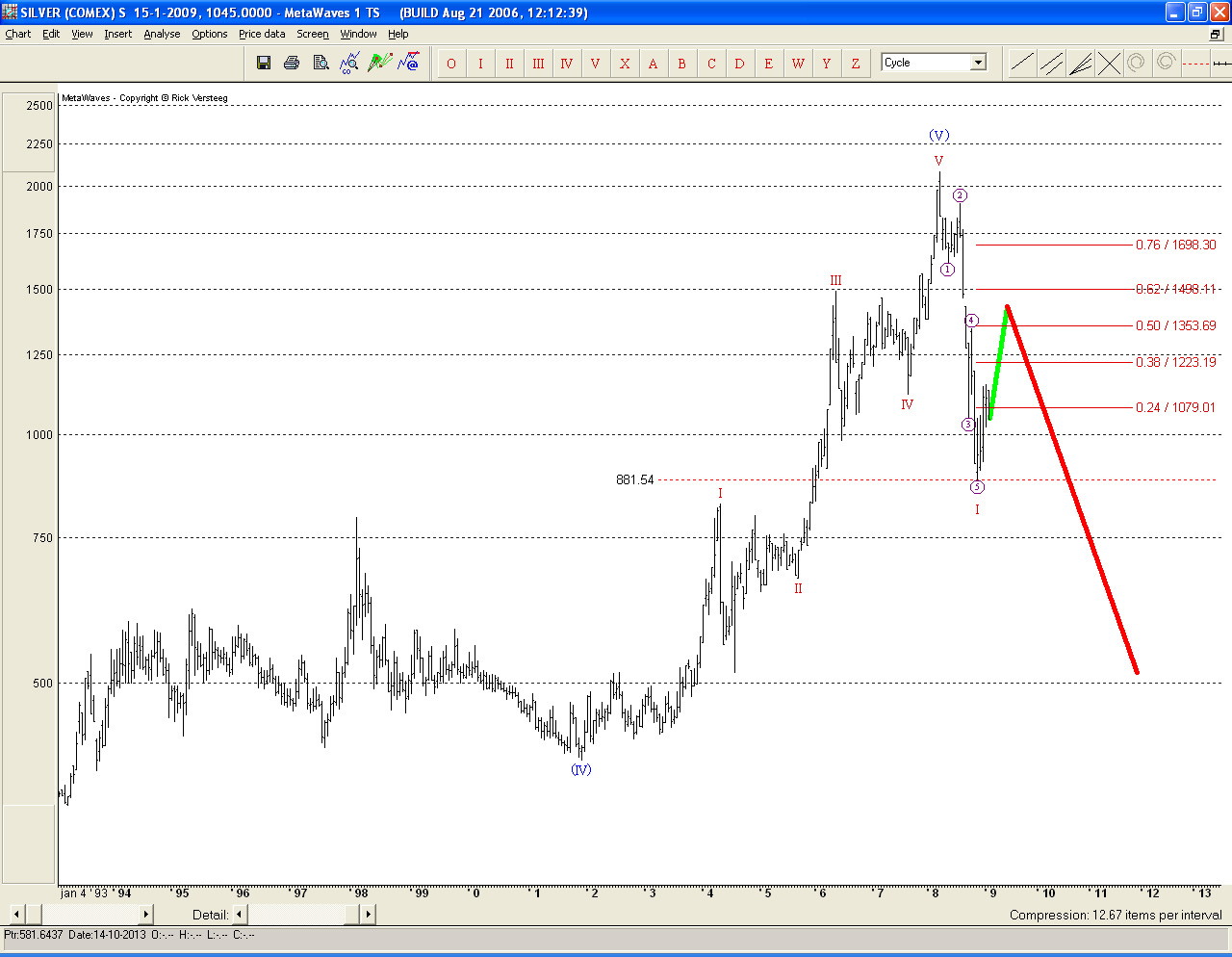
Task: Click the Print icon in toolbar
Action: (292, 64)
